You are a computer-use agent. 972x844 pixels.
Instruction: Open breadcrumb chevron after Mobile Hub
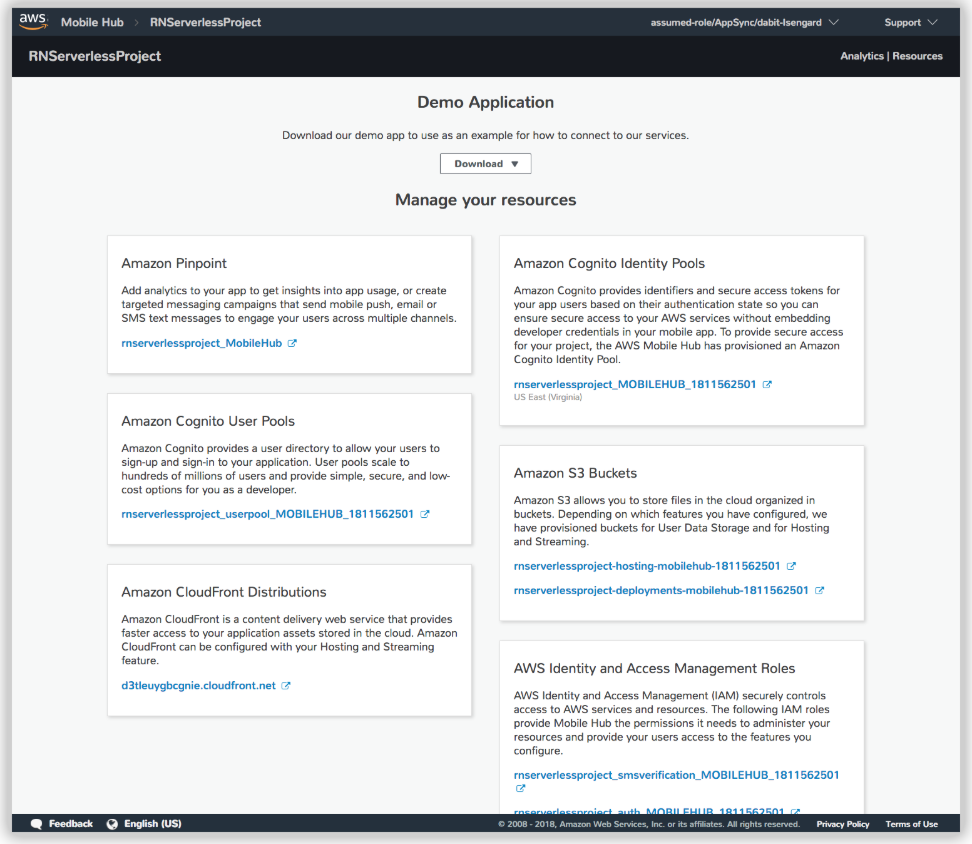(136, 22)
